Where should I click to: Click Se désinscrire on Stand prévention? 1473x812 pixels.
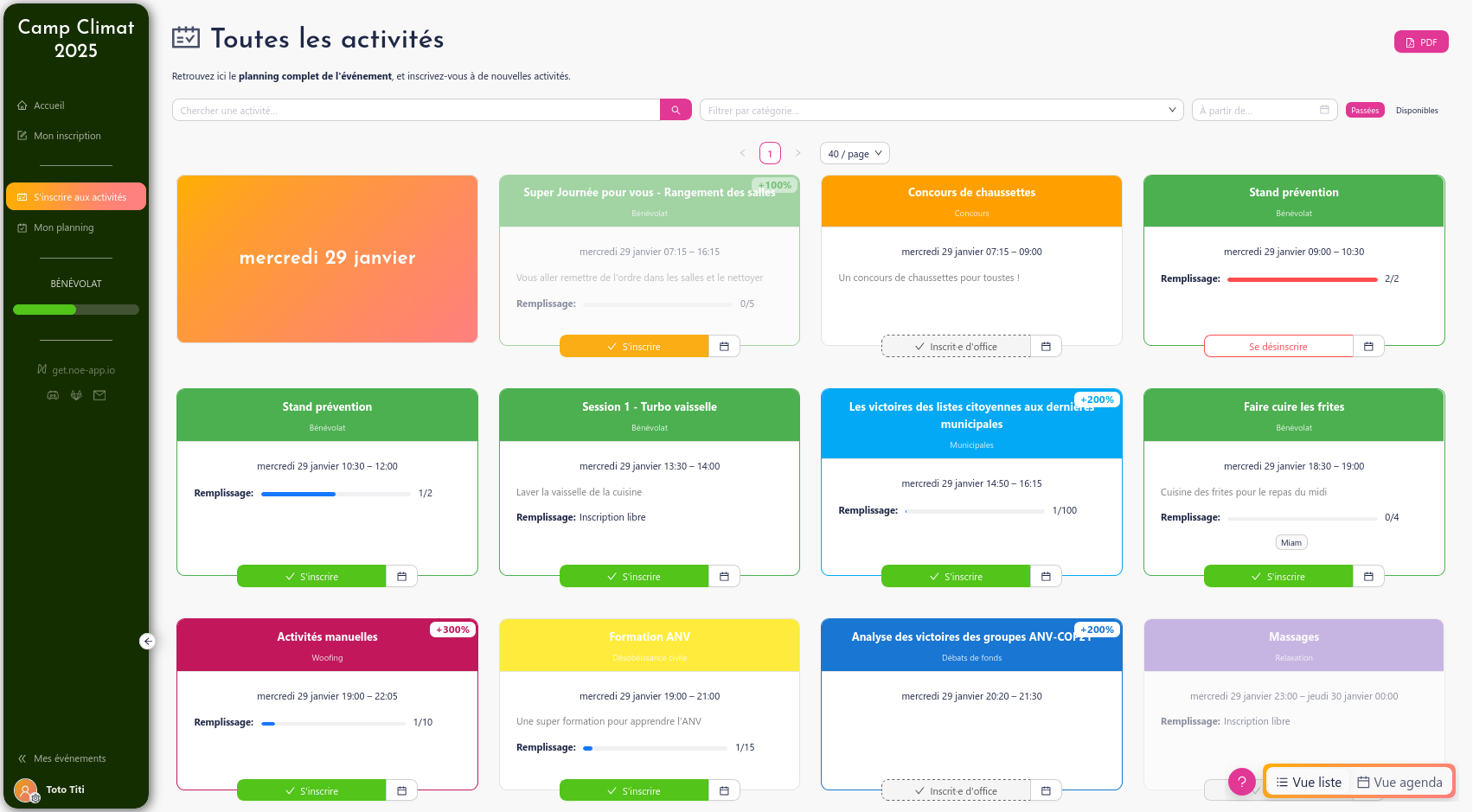(1278, 345)
